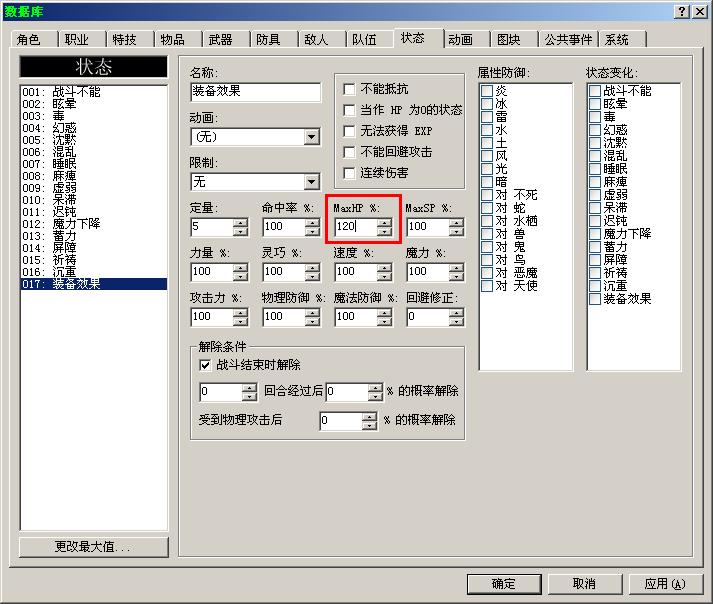Increase 定量 with its up arrow
This screenshot has height=604, width=713.
241,222
